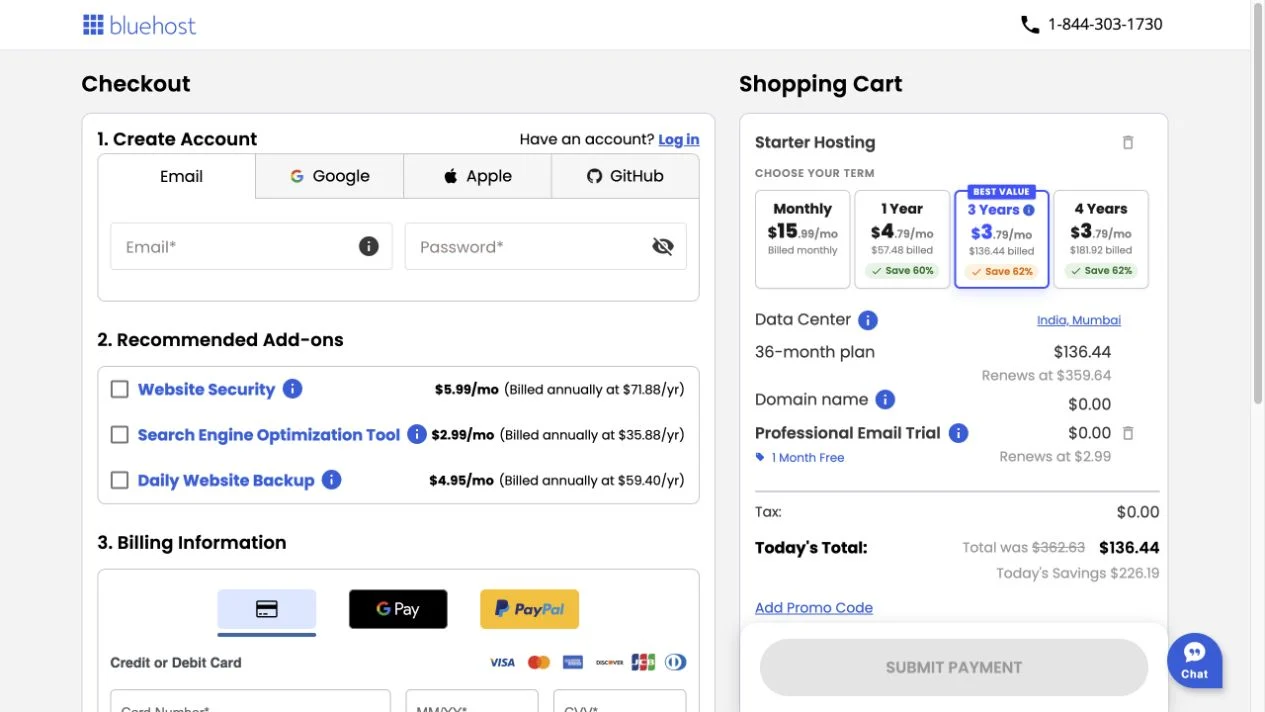
Task: Click Domain name info icon
Action: point(885,400)
